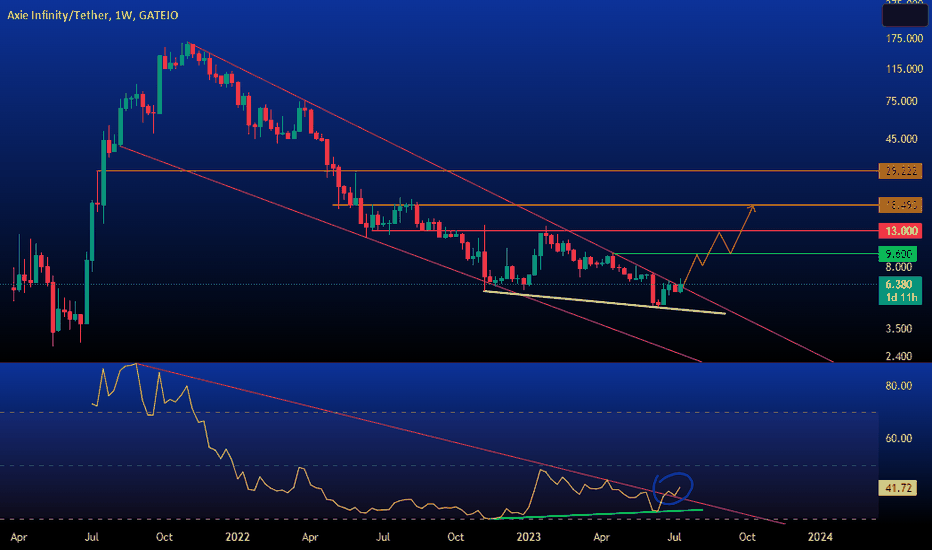Click the 2022 label on time axis

237,537
